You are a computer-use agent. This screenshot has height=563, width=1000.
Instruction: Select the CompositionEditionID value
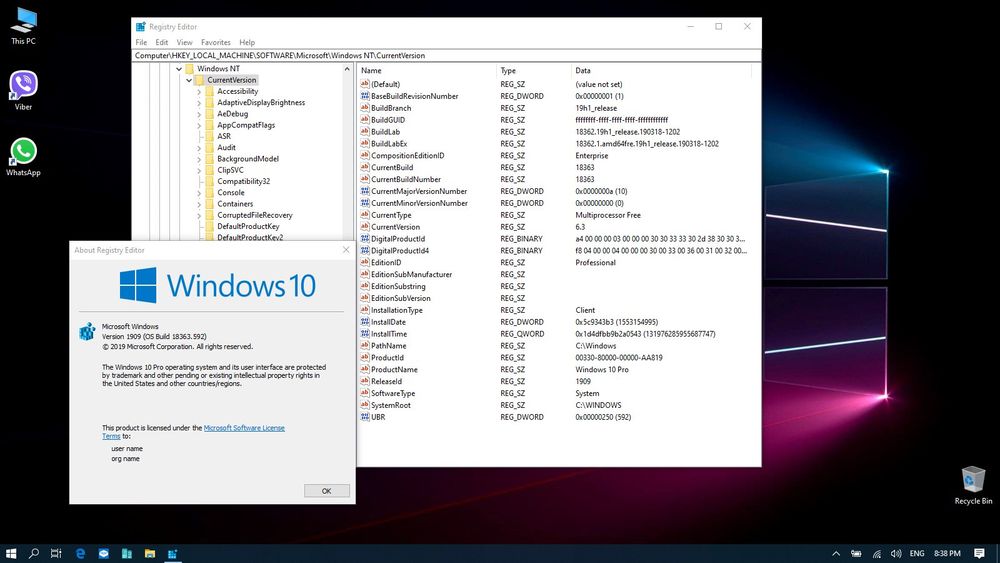[x=408, y=156]
